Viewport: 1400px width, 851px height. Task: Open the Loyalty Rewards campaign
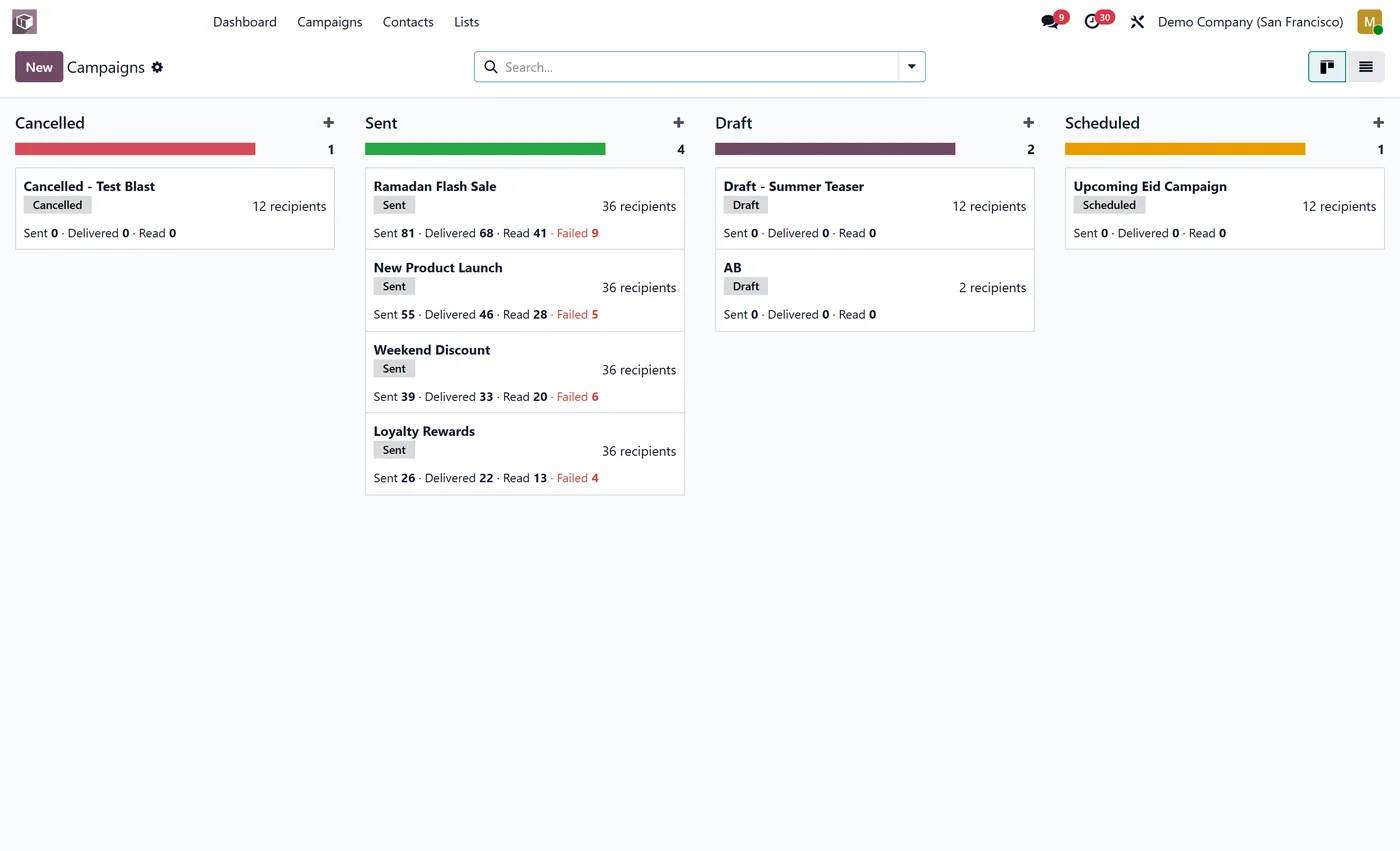[525, 454]
